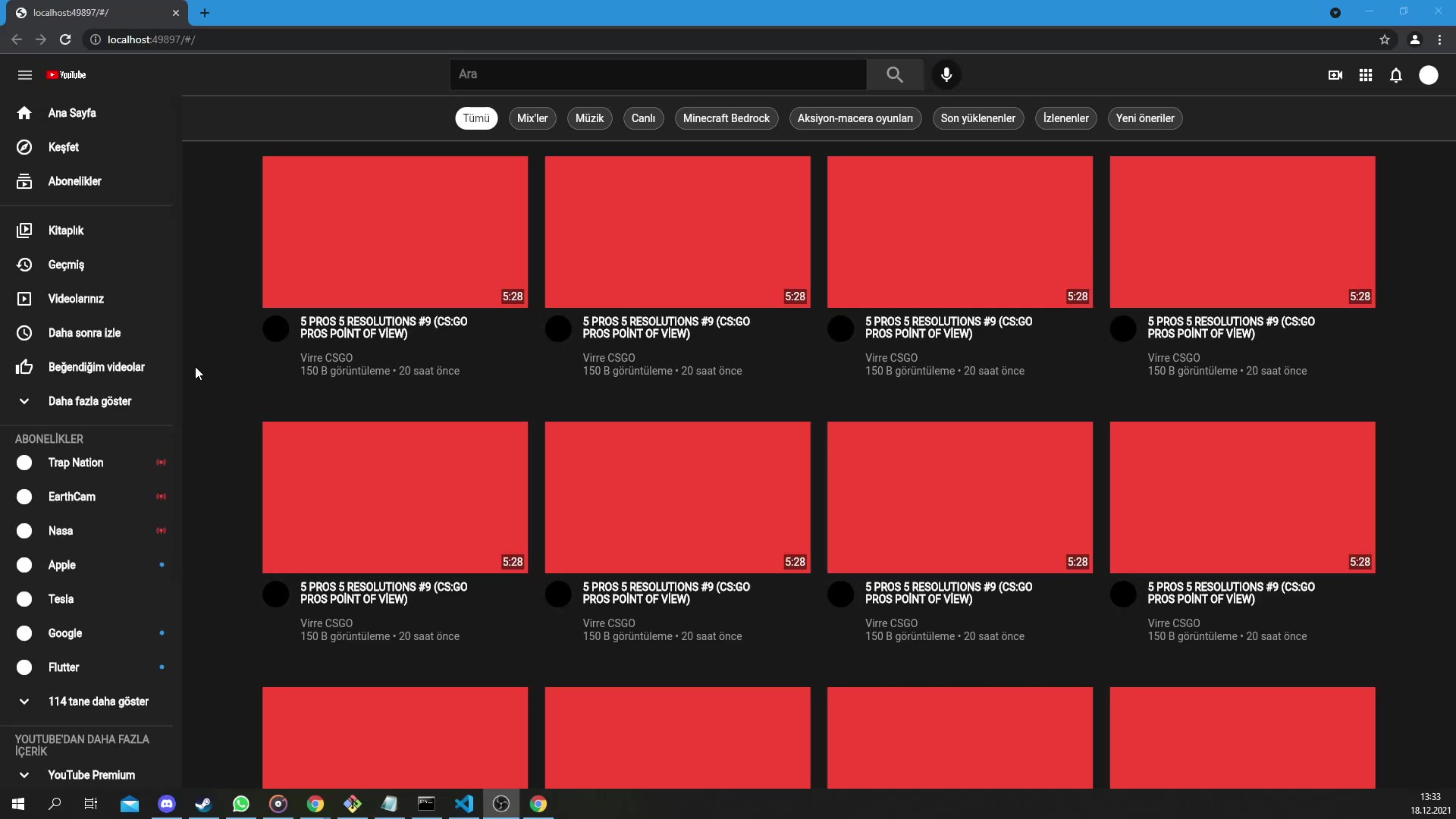Select the Geçmiş history icon
1456x819 pixels.
[x=24, y=265]
